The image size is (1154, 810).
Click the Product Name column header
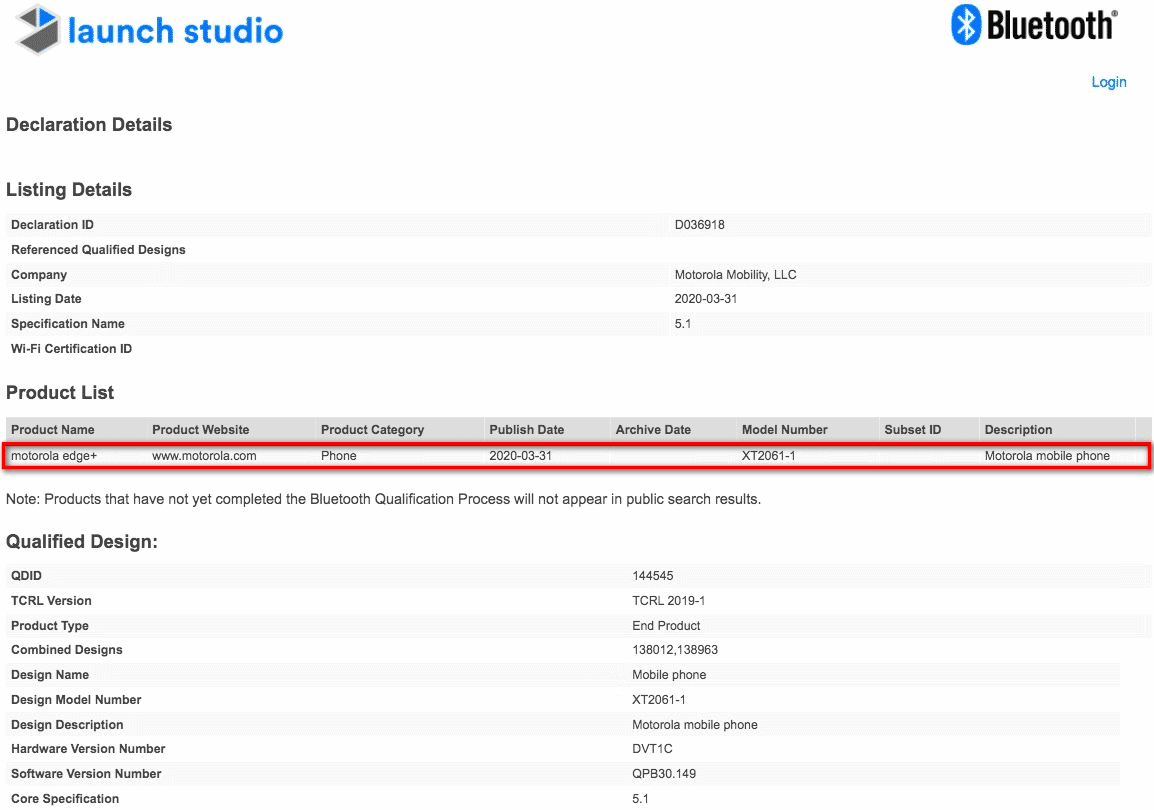(x=52, y=430)
